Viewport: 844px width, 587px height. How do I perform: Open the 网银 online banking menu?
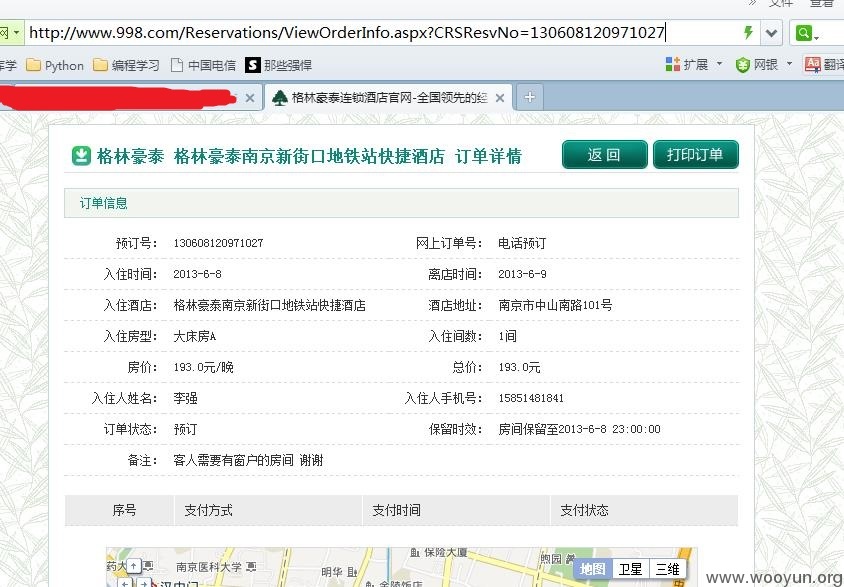pyautogui.click(x=763, y=65)
